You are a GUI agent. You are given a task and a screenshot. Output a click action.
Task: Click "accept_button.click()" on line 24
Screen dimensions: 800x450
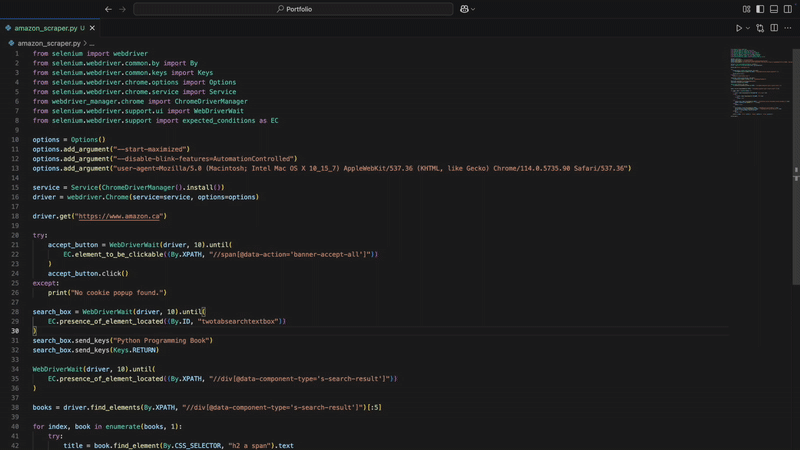[x=88, y=273]
